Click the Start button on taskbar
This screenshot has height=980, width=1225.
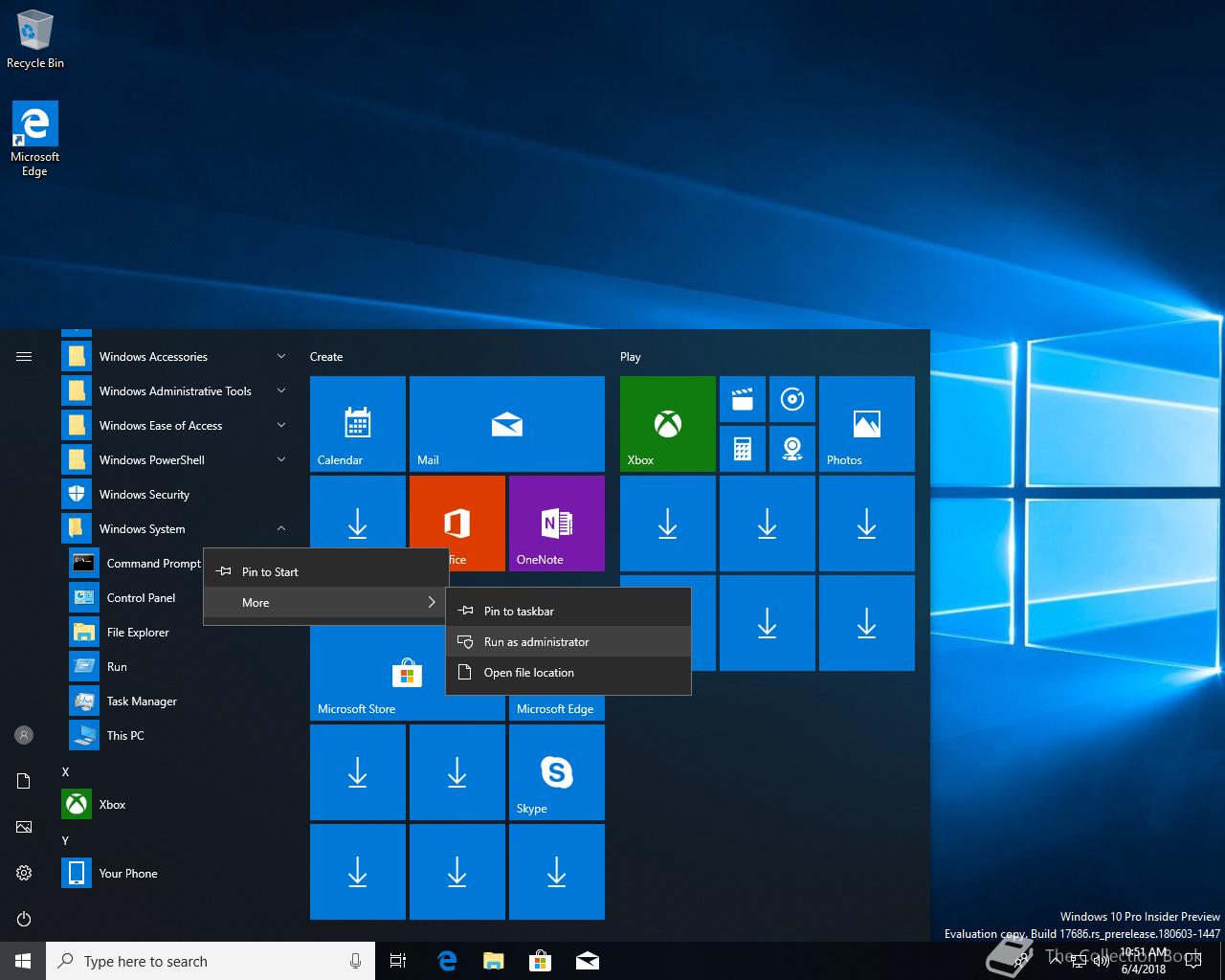click(23, 961)
